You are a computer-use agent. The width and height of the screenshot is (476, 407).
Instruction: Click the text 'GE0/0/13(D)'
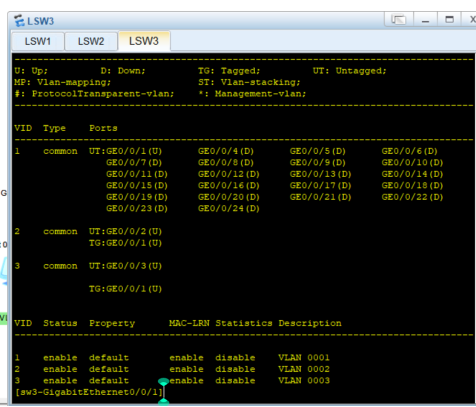(x=320, y=174)
